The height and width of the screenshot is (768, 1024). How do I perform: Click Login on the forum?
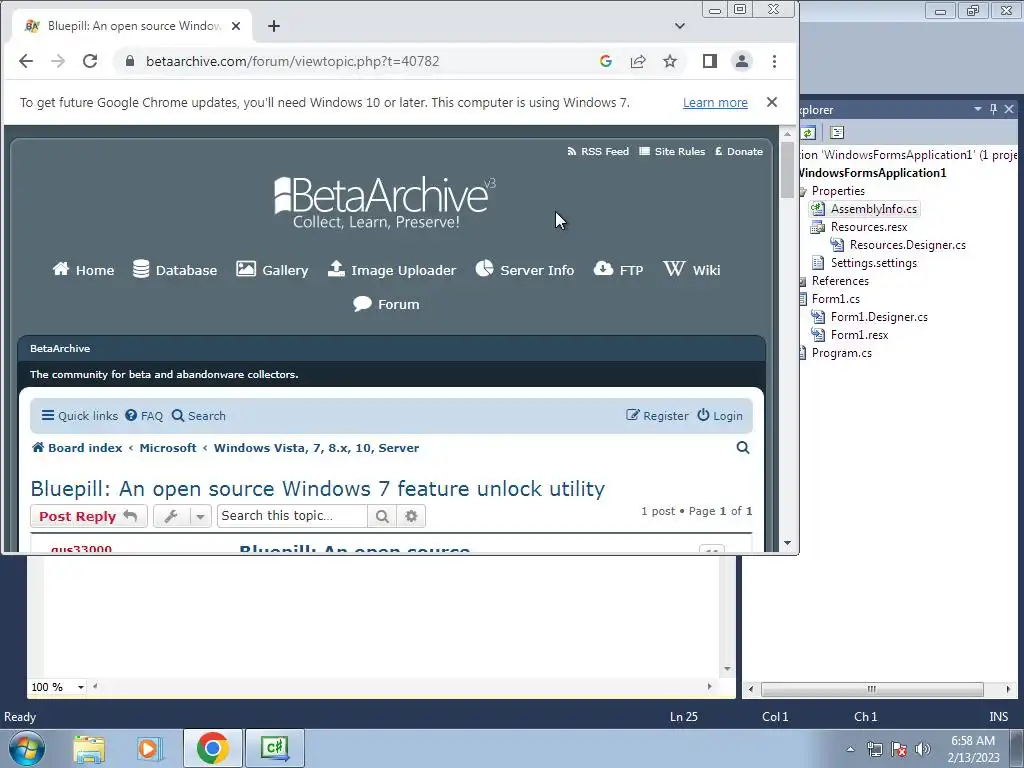(720, 416)
